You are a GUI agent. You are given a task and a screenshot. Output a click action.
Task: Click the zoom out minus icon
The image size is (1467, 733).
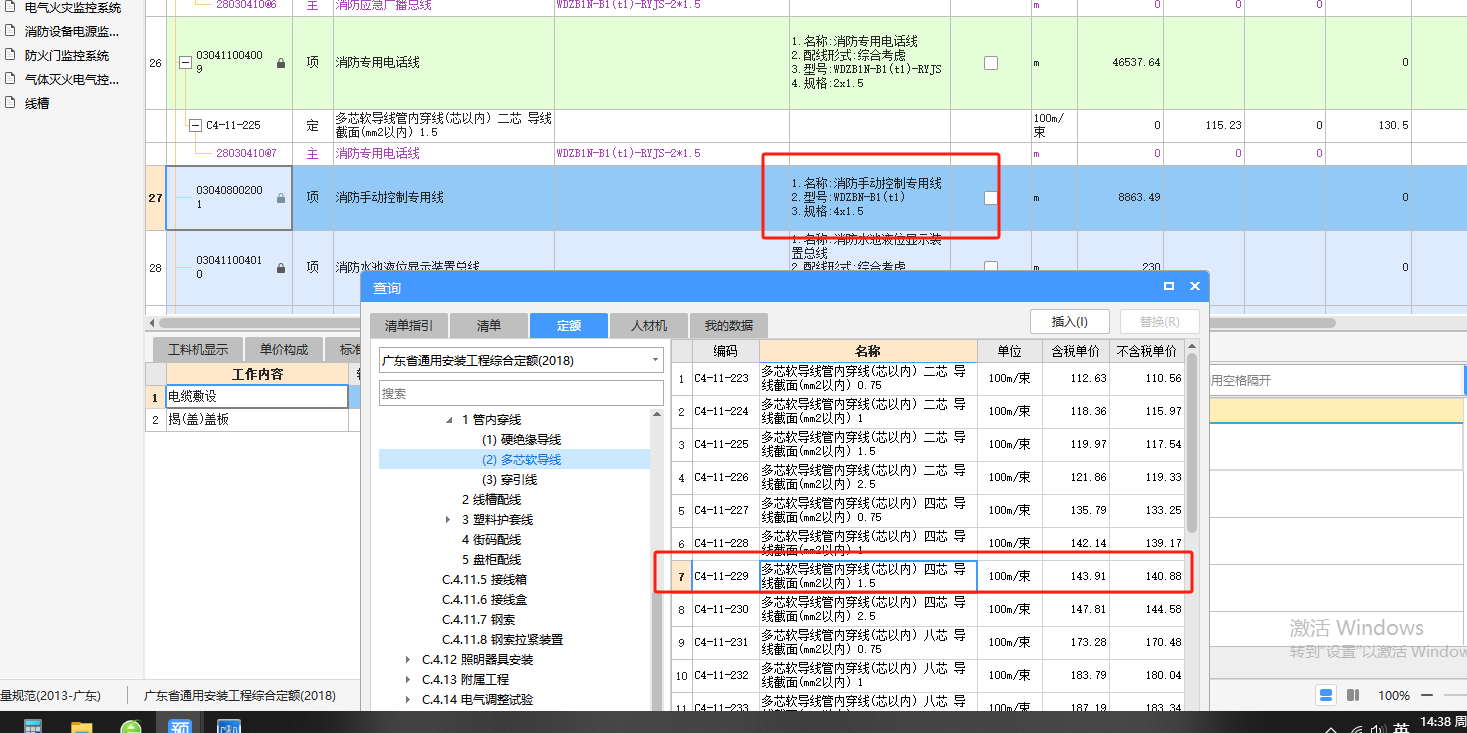(1429, 695)
